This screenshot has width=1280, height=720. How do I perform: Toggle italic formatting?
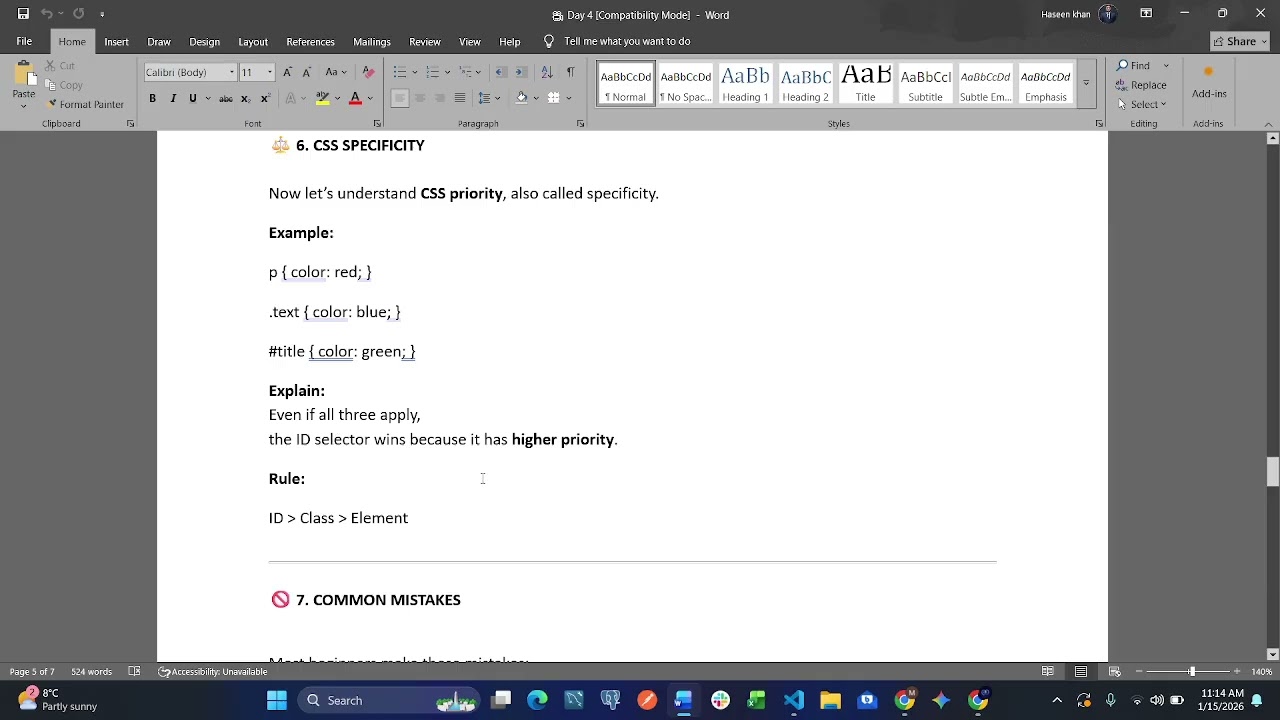pos(173,98)
